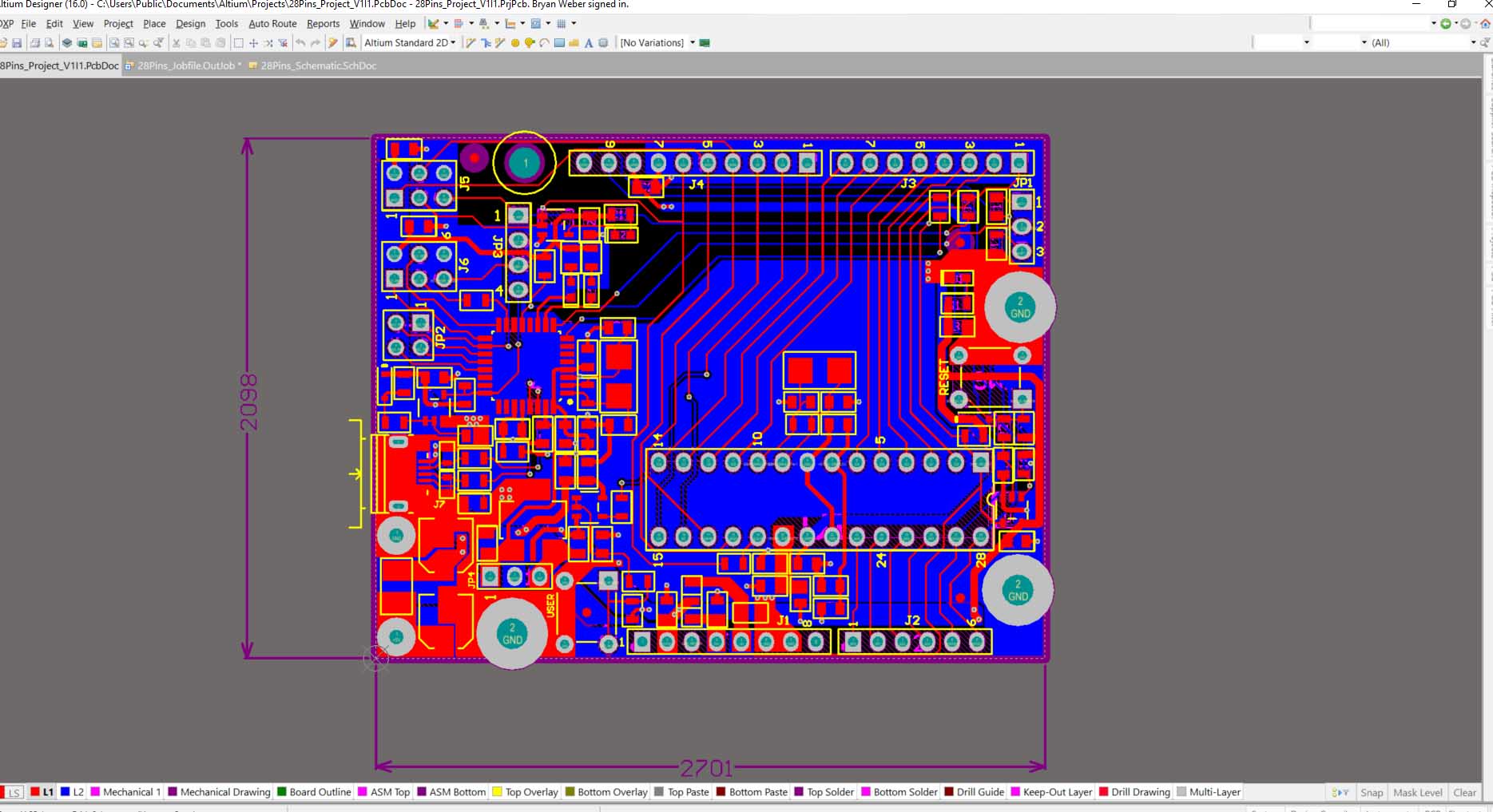The image size is (1493, 812).
Task: Click the Undo arrow icon
Action: tap(300, 43)
